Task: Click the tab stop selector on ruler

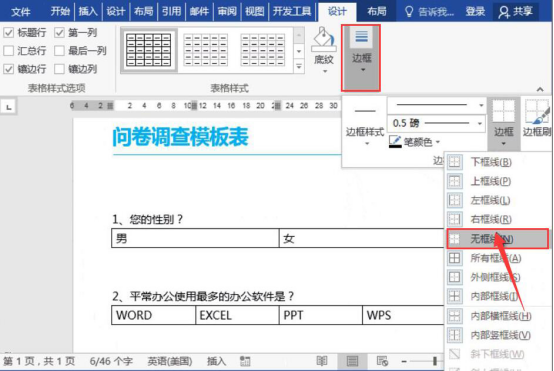Action: click(x=9, y=107)
